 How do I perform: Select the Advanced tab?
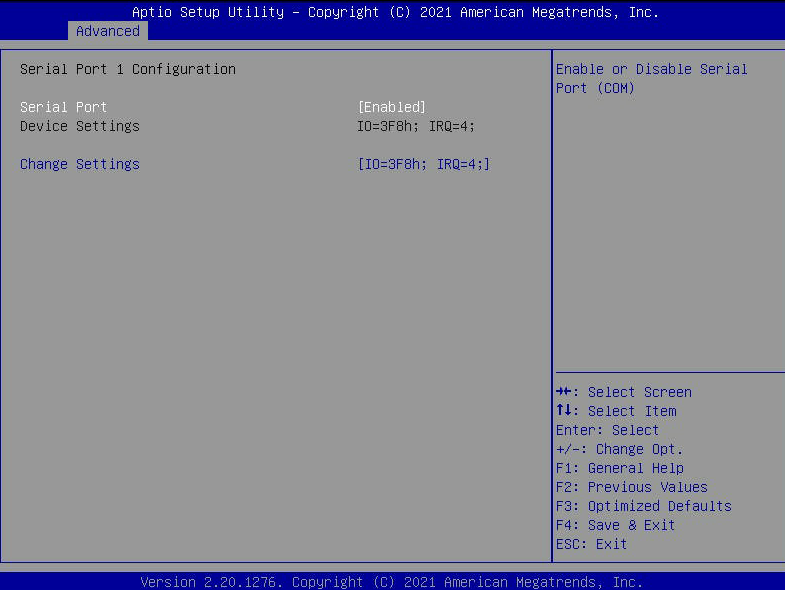click(108, 31)
